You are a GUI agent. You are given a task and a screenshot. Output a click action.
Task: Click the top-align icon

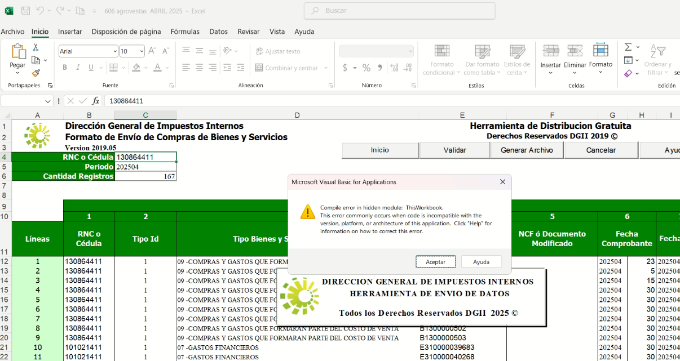[x=186, y=51]
